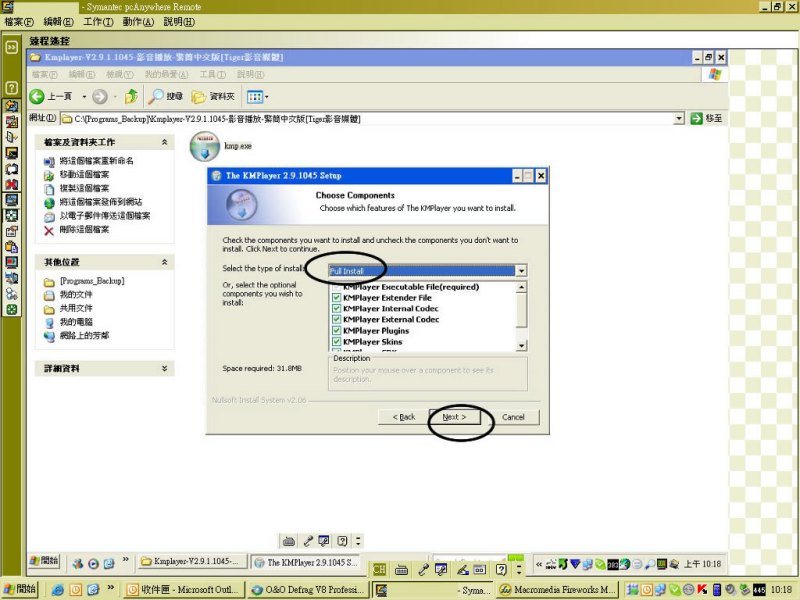
Task: Open Explorer 我的最愛(A) menu
Action: click(x=166, y=74)
